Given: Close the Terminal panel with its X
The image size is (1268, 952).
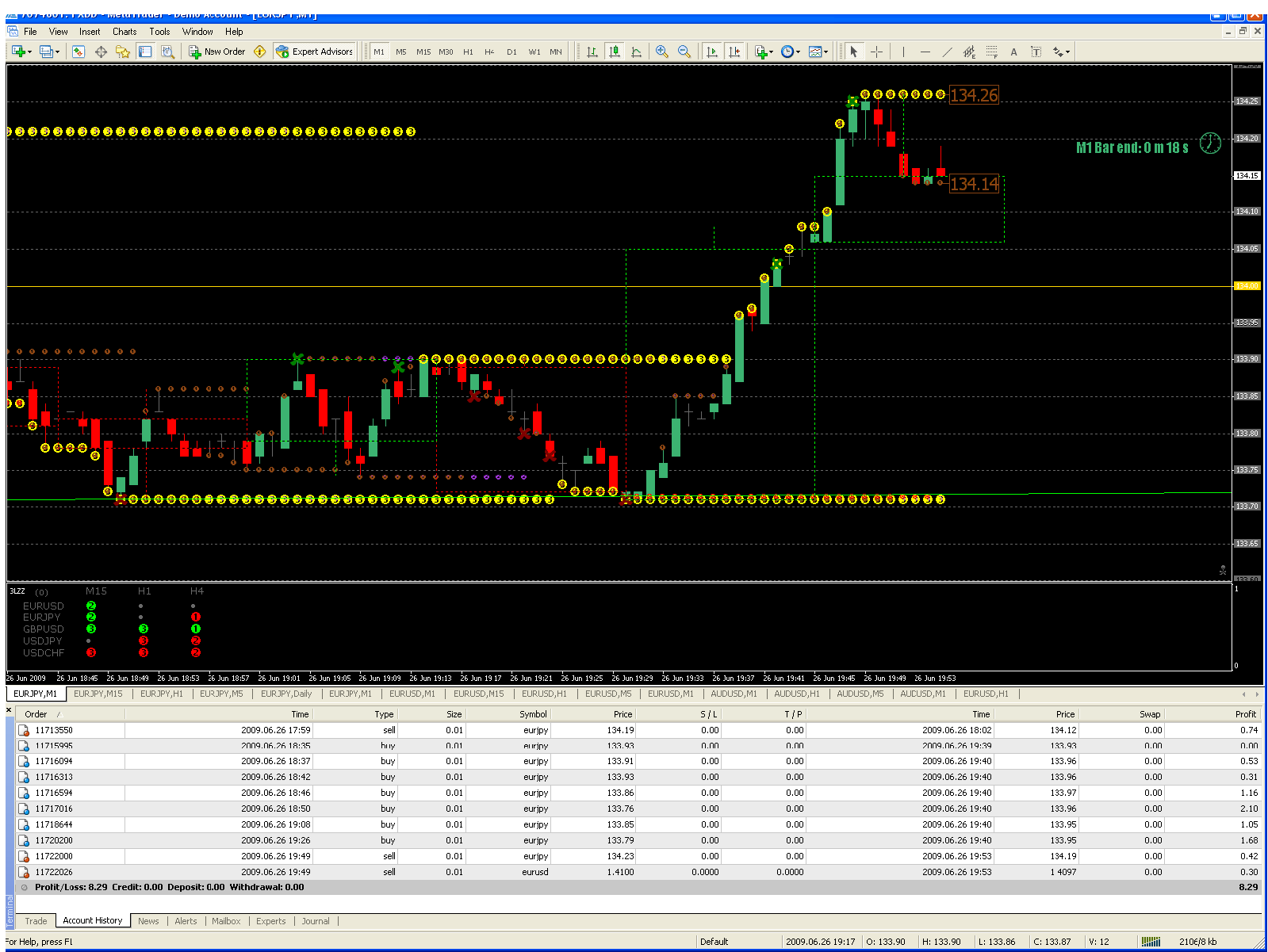Looking at the screenshot, I should (x=10, y=710).
